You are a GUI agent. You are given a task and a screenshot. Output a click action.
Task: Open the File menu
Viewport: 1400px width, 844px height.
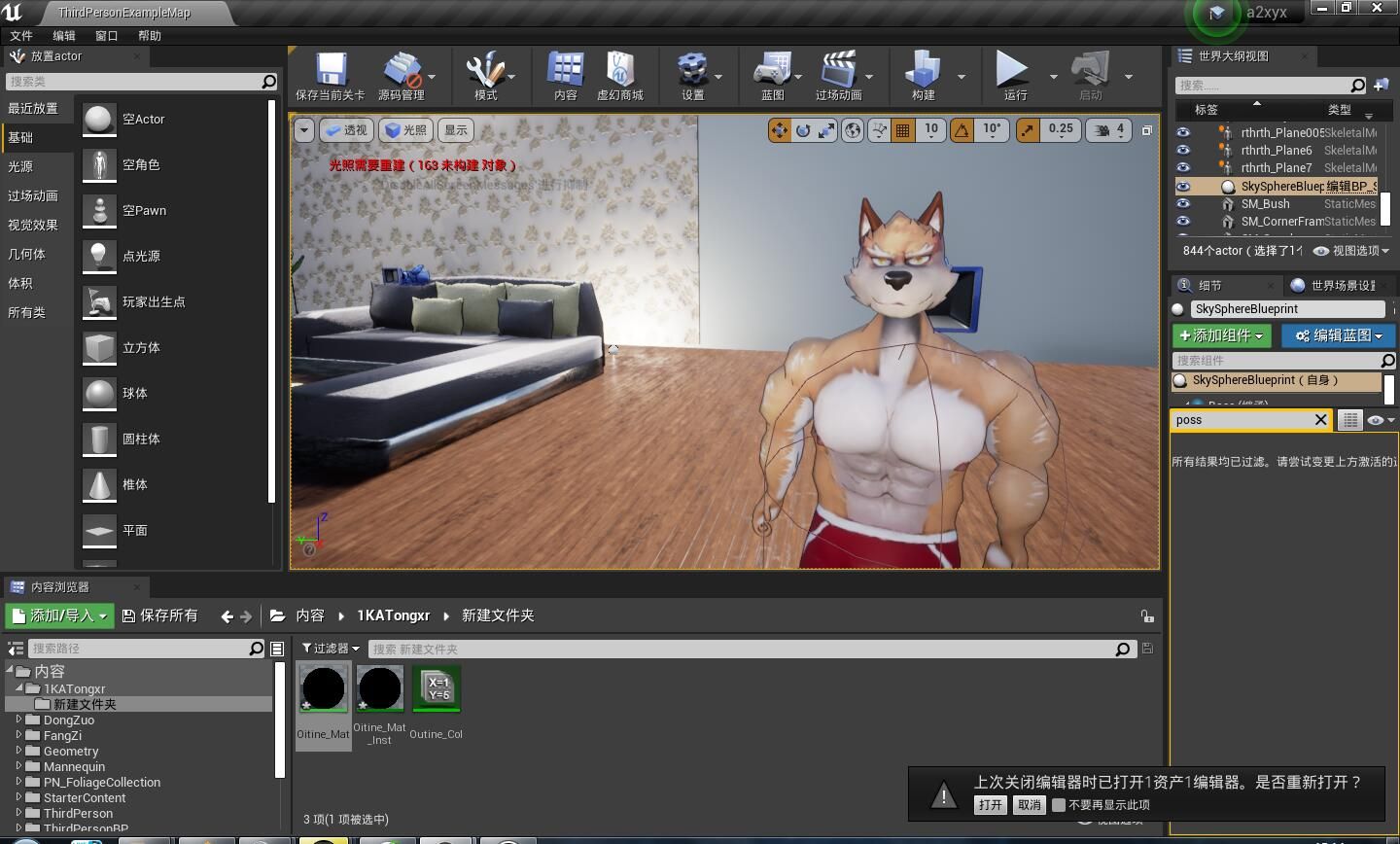tap(21, 36)
